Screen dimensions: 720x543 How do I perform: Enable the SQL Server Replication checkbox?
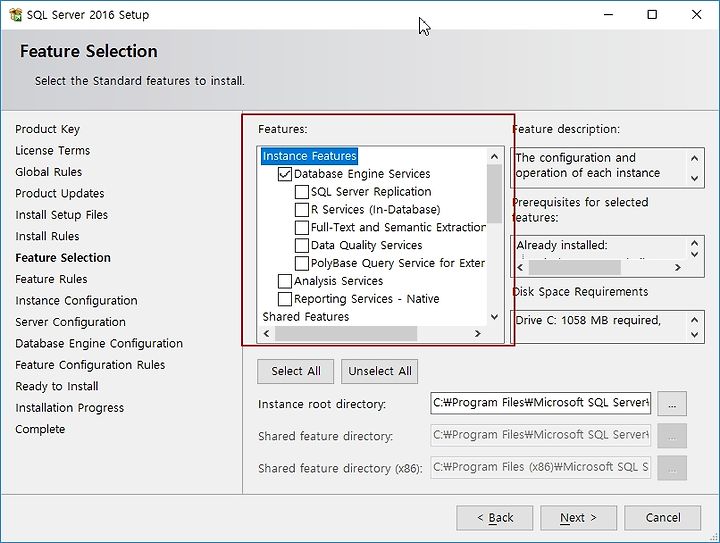302,192
